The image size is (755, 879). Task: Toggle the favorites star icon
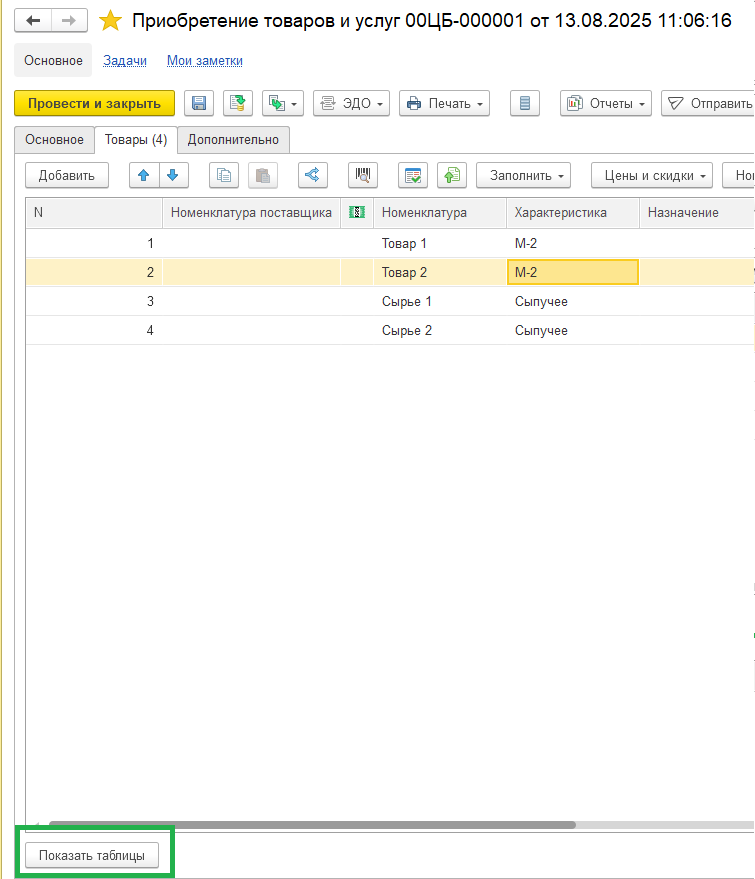tap(110, 21)
